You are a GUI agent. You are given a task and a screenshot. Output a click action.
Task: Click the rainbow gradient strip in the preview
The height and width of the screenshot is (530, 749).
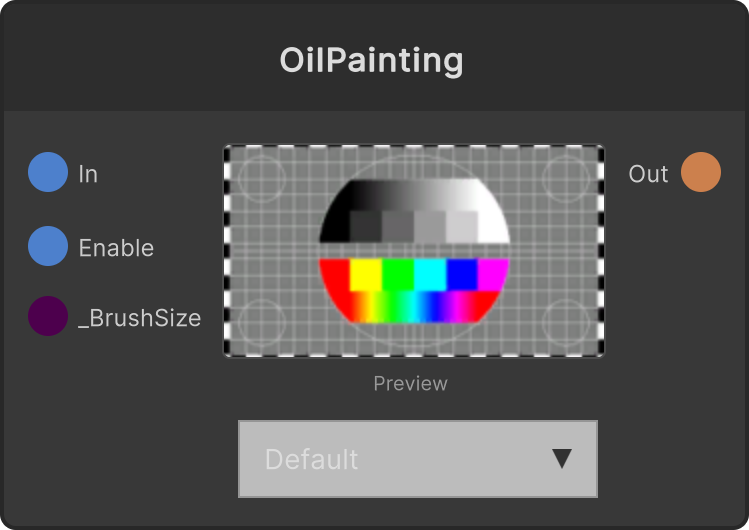click(415, 307)
